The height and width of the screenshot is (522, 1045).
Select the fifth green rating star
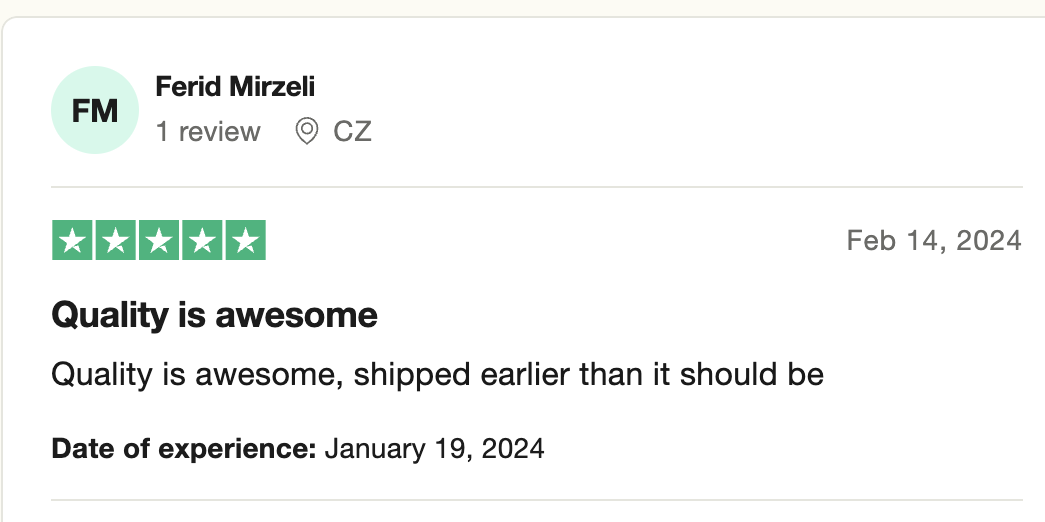245,240
